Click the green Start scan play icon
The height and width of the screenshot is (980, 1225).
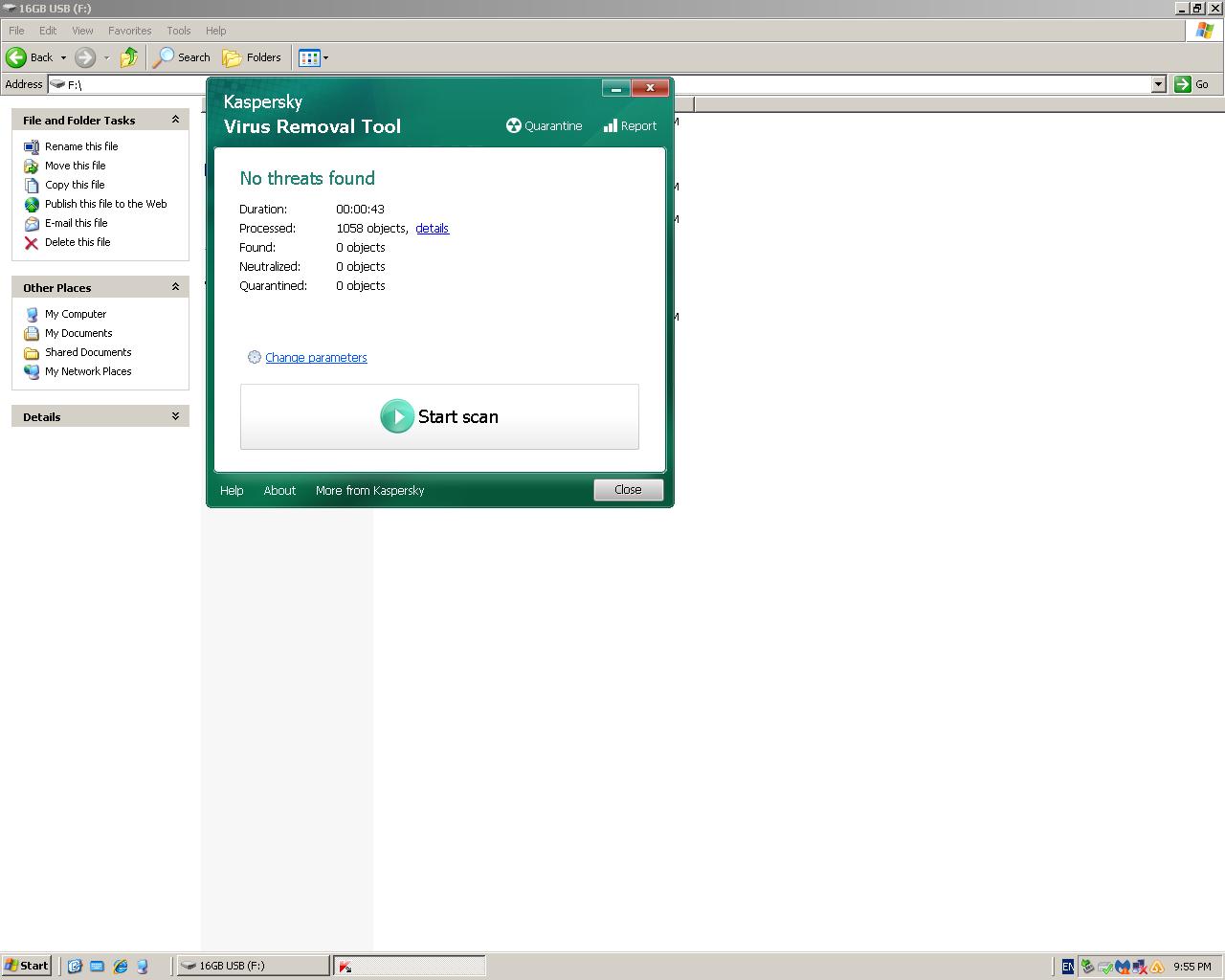click(397, 416)
